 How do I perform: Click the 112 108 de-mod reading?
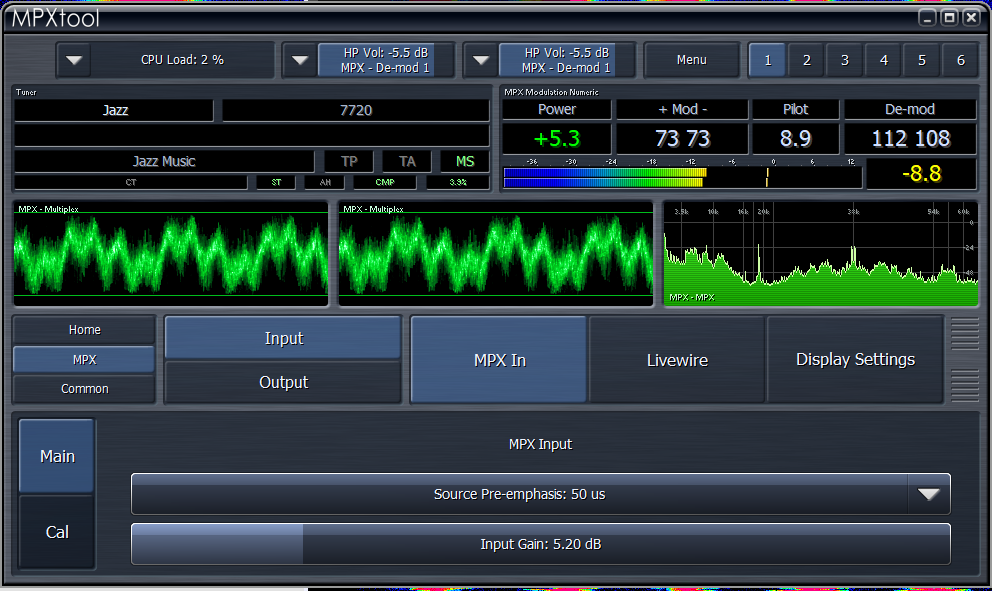point(910,139)
